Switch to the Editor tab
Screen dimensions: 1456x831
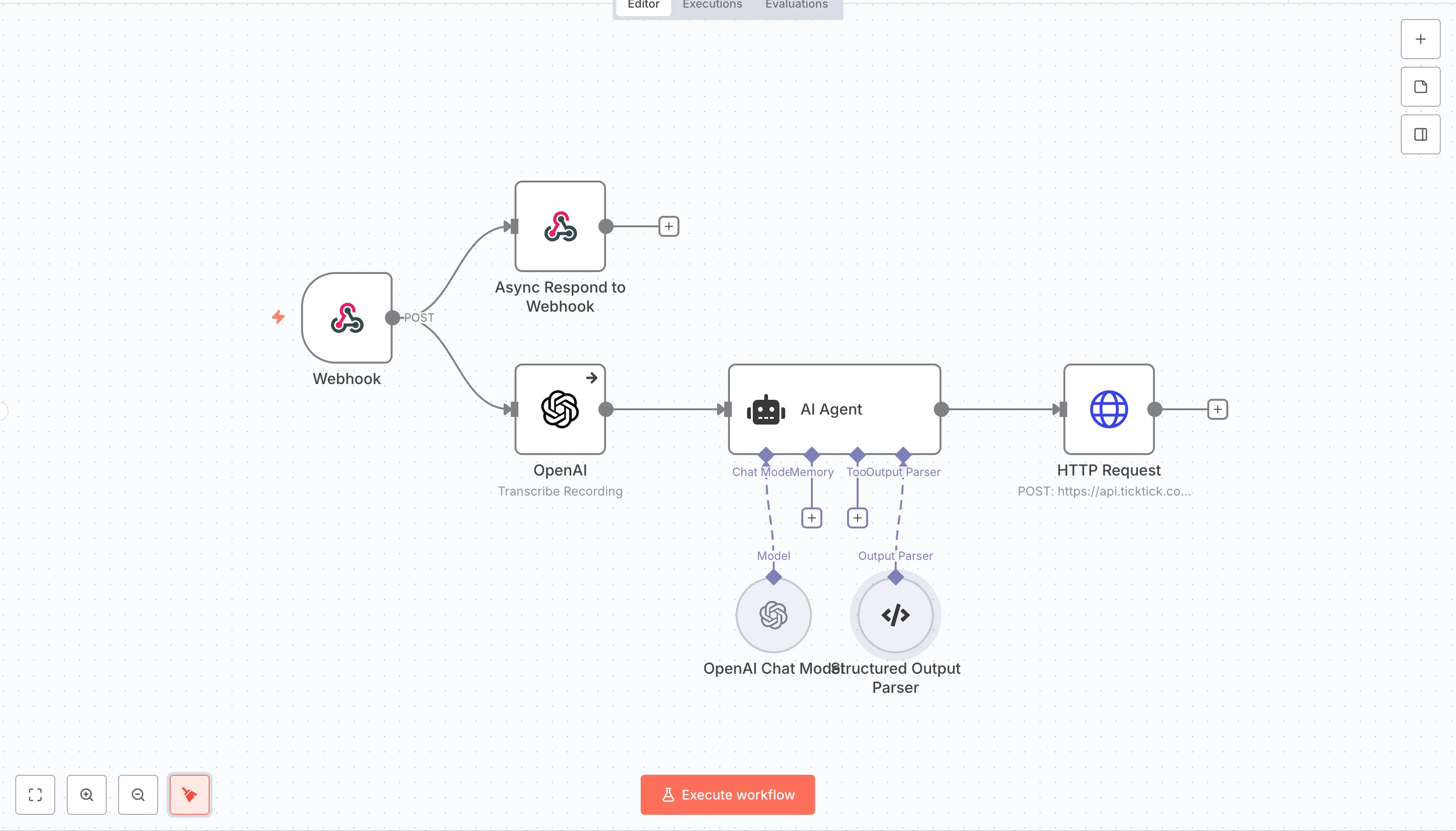643,6
